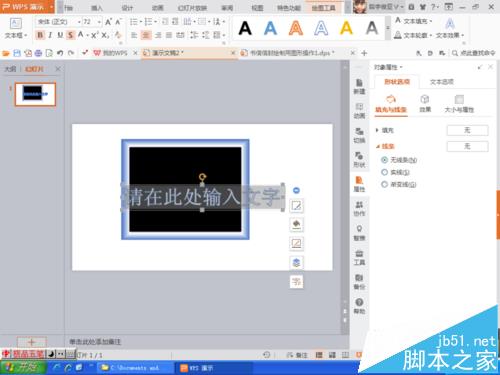The height and width of the screenshot is (375, 500).
Task: Apply the blue WordArt style
Action: [270, 28]
